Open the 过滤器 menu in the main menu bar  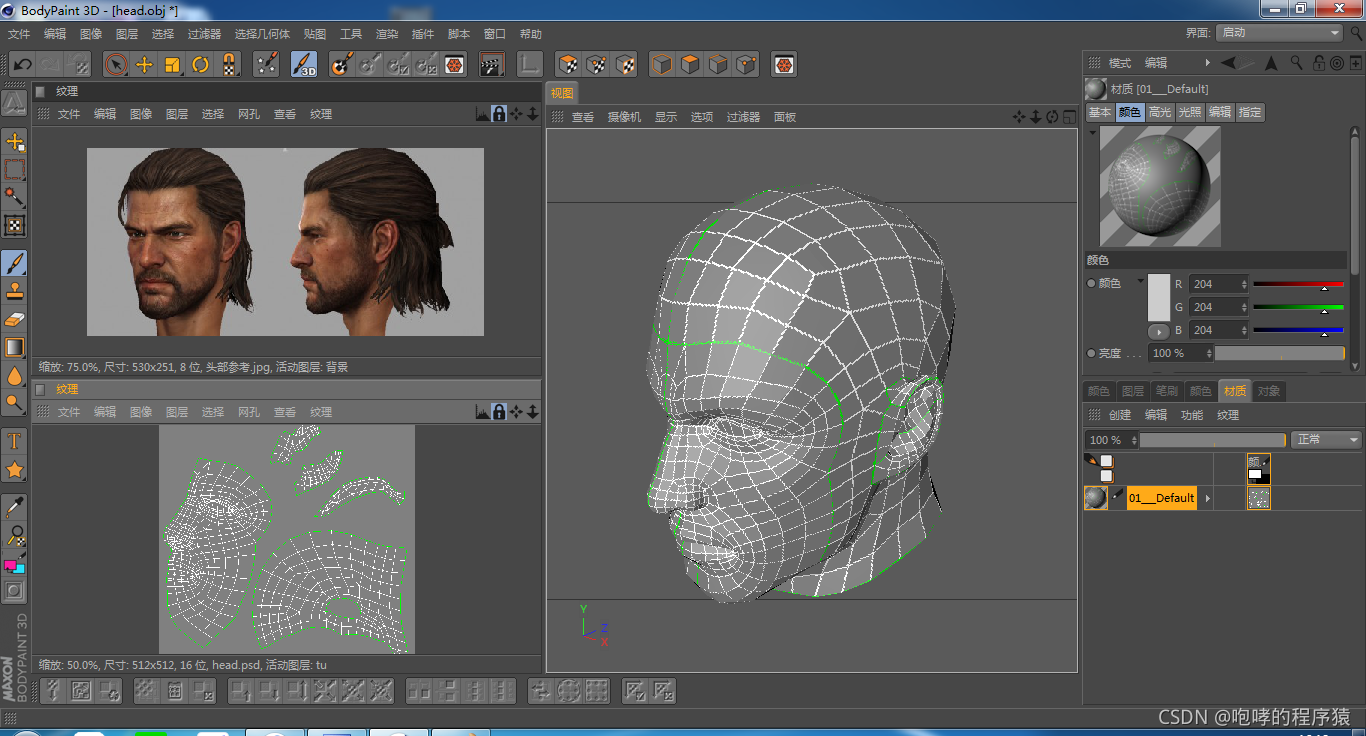point(204,34)
